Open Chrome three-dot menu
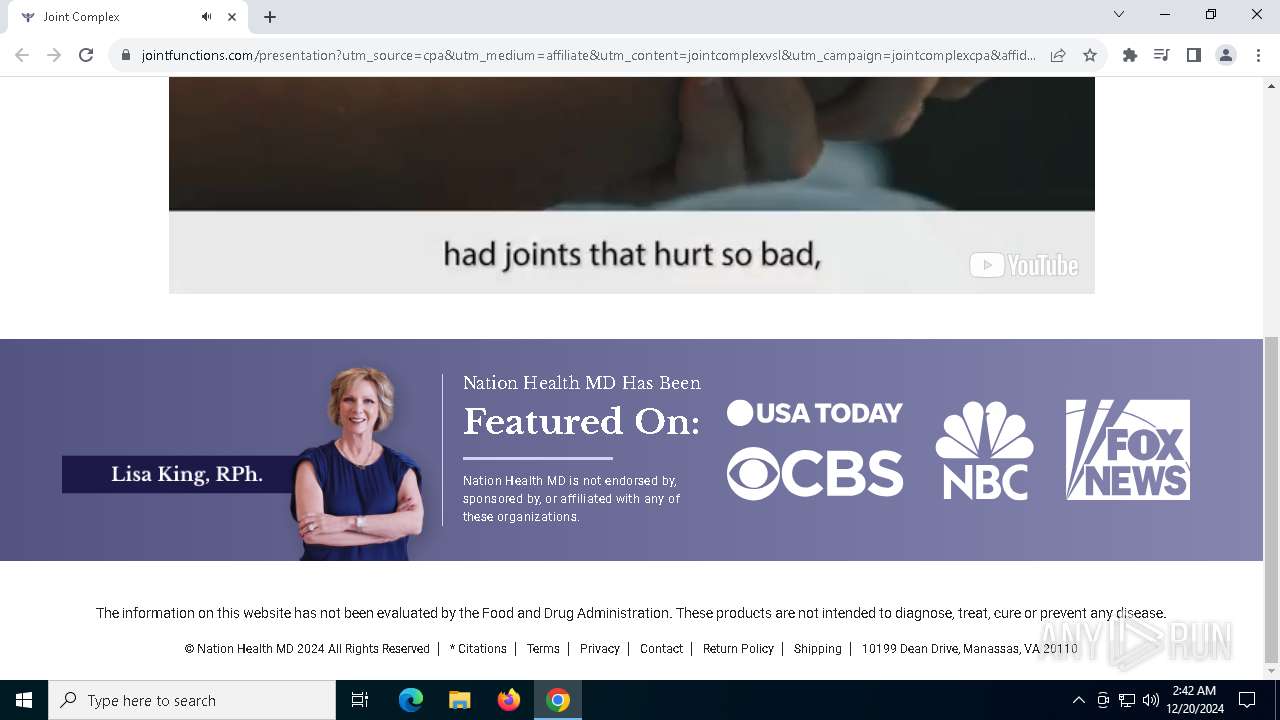 pos(1257,56)
